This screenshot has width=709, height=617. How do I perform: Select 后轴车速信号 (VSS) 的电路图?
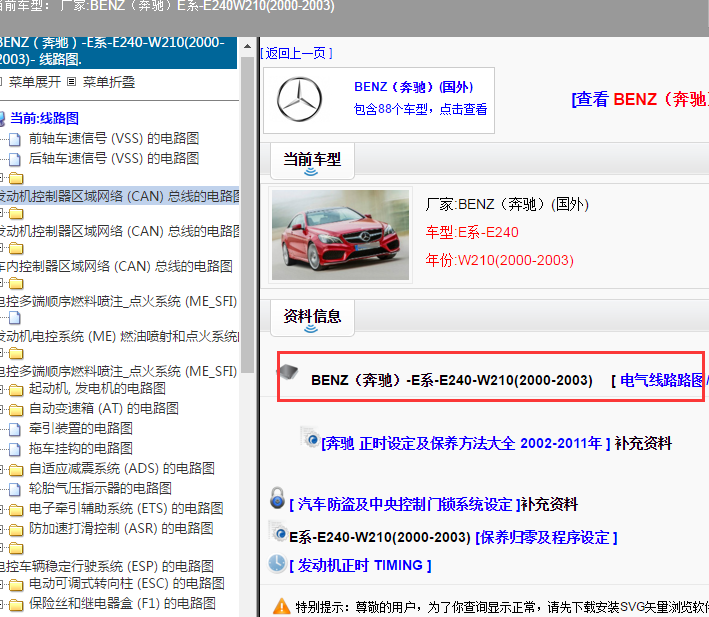114,158
